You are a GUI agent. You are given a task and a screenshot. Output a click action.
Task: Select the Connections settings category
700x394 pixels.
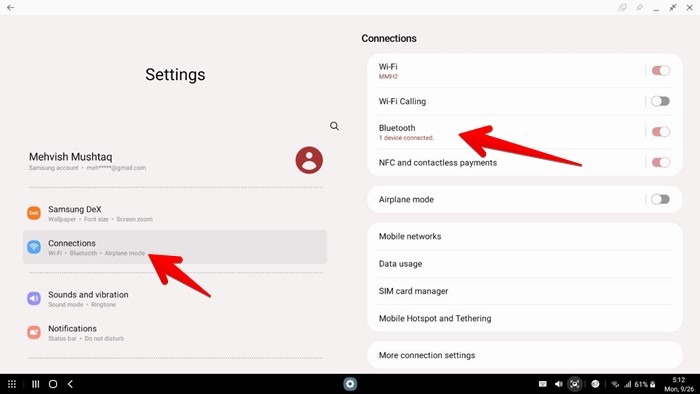click(x=175, y=247)
